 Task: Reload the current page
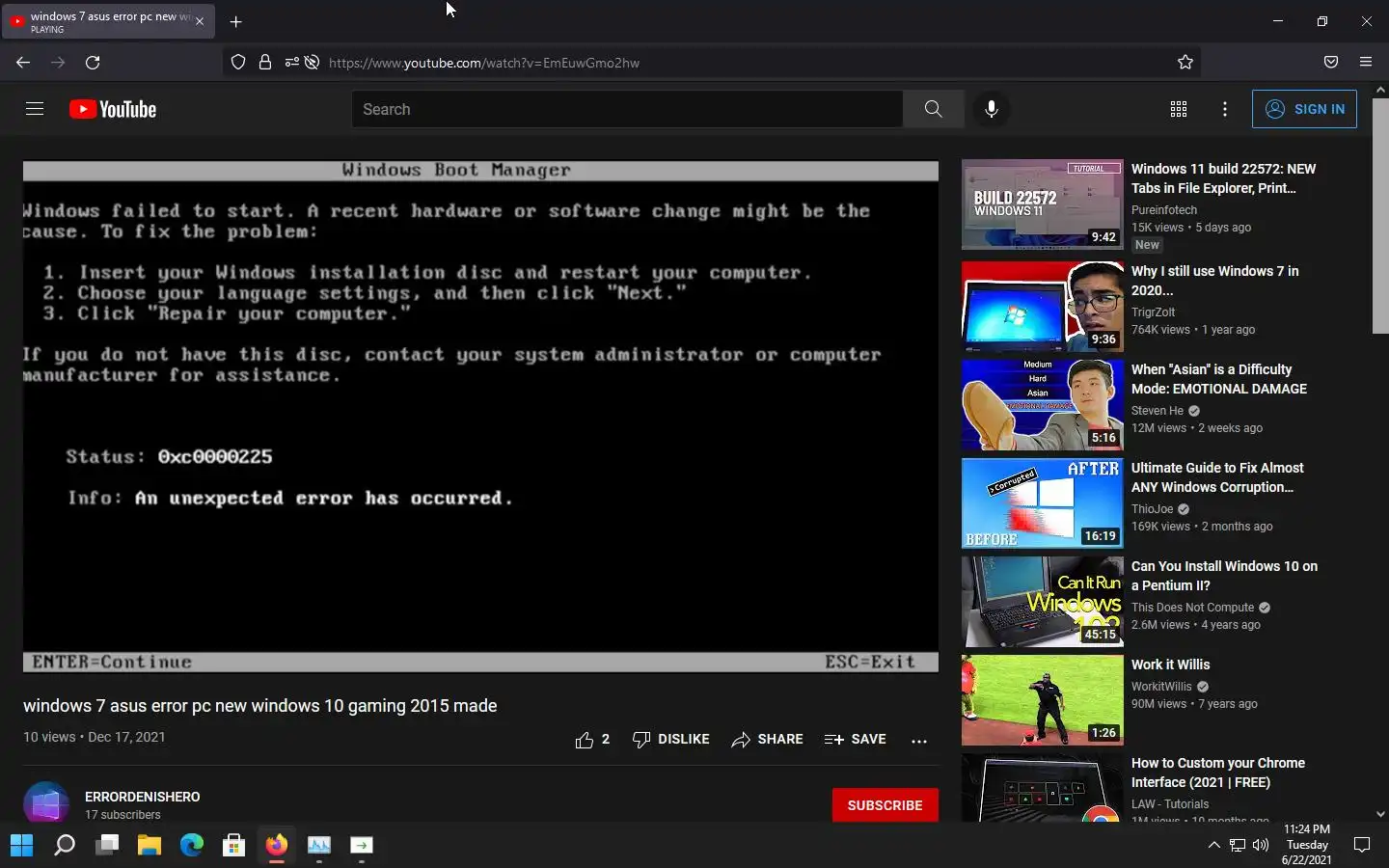[93, 62]
